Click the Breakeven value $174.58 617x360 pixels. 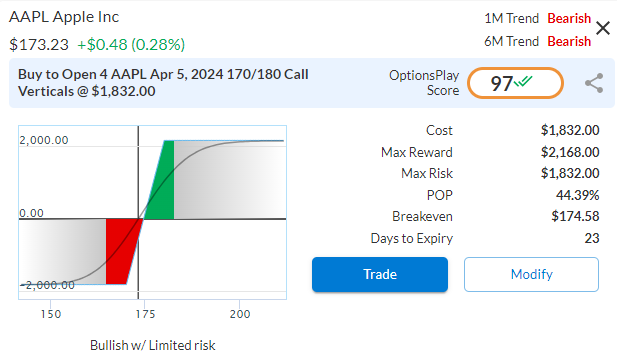click(x=575, y=216)
